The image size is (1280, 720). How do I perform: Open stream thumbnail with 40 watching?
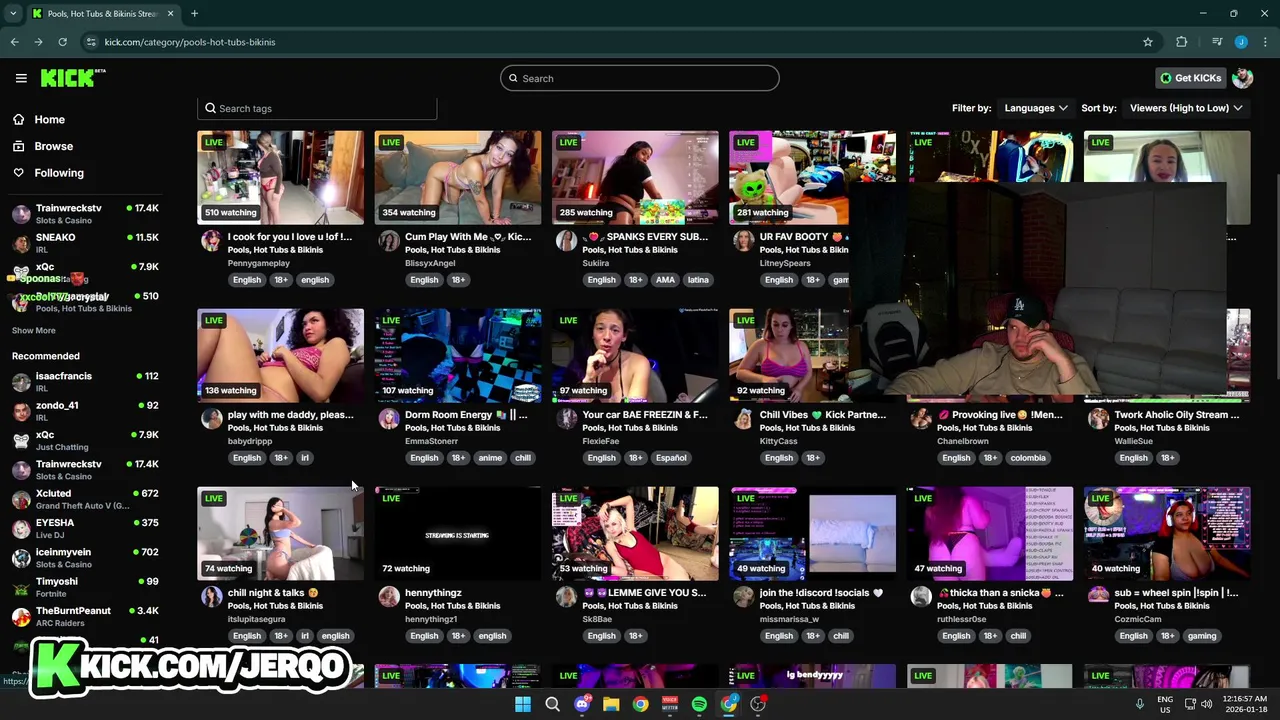1167,533
